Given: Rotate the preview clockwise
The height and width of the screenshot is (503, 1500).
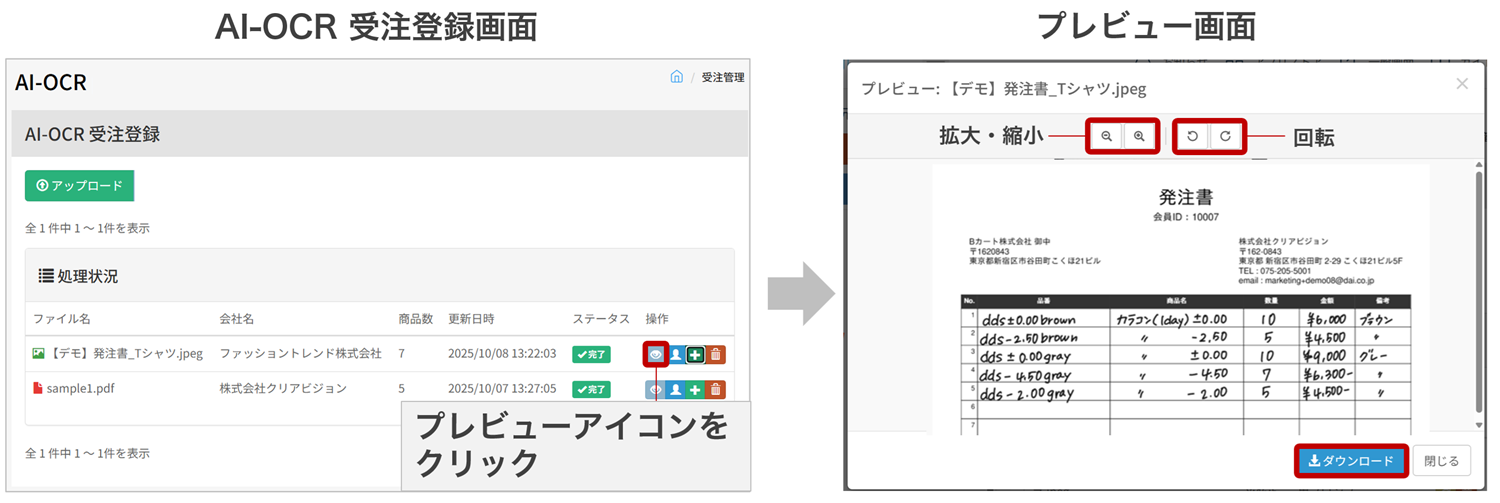Looking at the screenshot, I should pos(1225,136).
